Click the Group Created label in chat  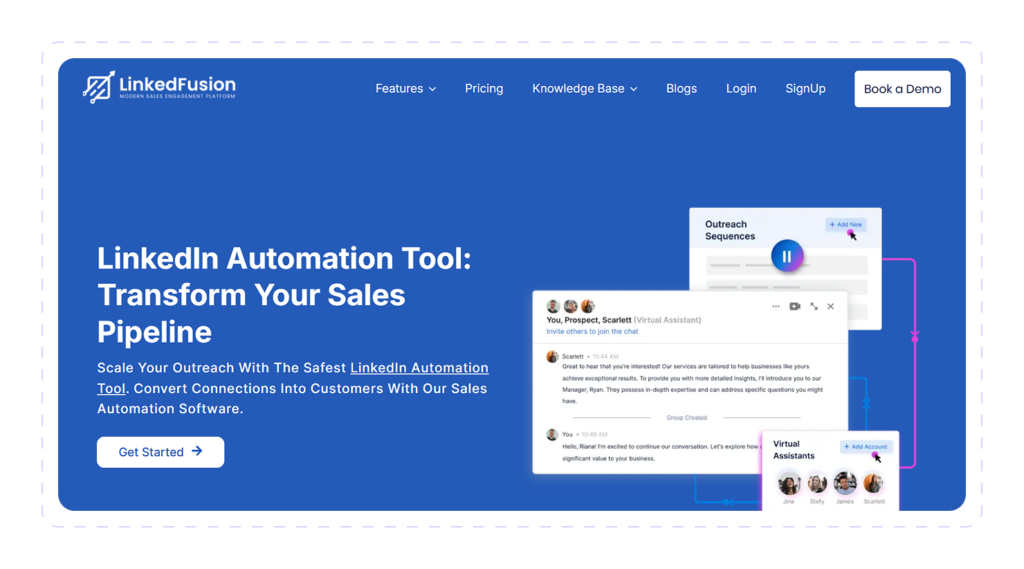(x=686, y=417)
